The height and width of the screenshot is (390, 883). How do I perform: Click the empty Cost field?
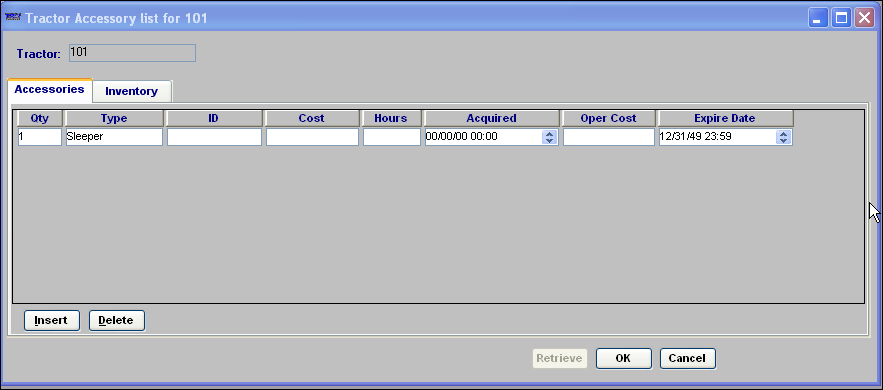point(312,137)
